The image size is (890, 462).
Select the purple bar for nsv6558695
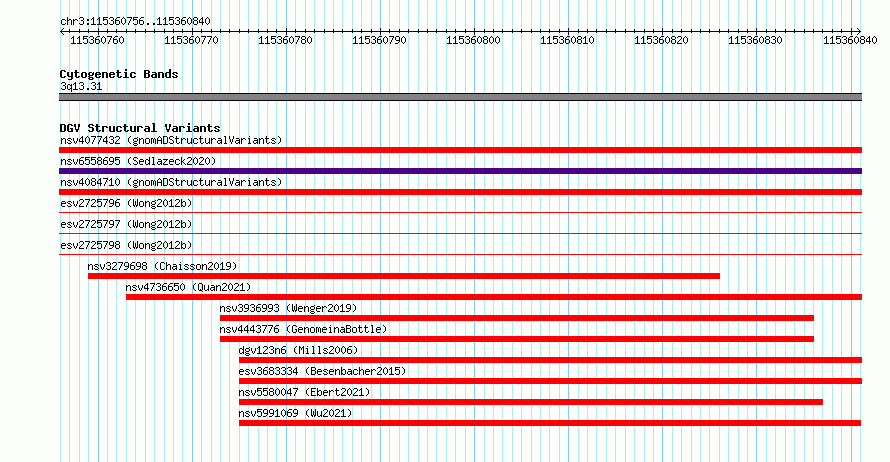click(460, 171)
